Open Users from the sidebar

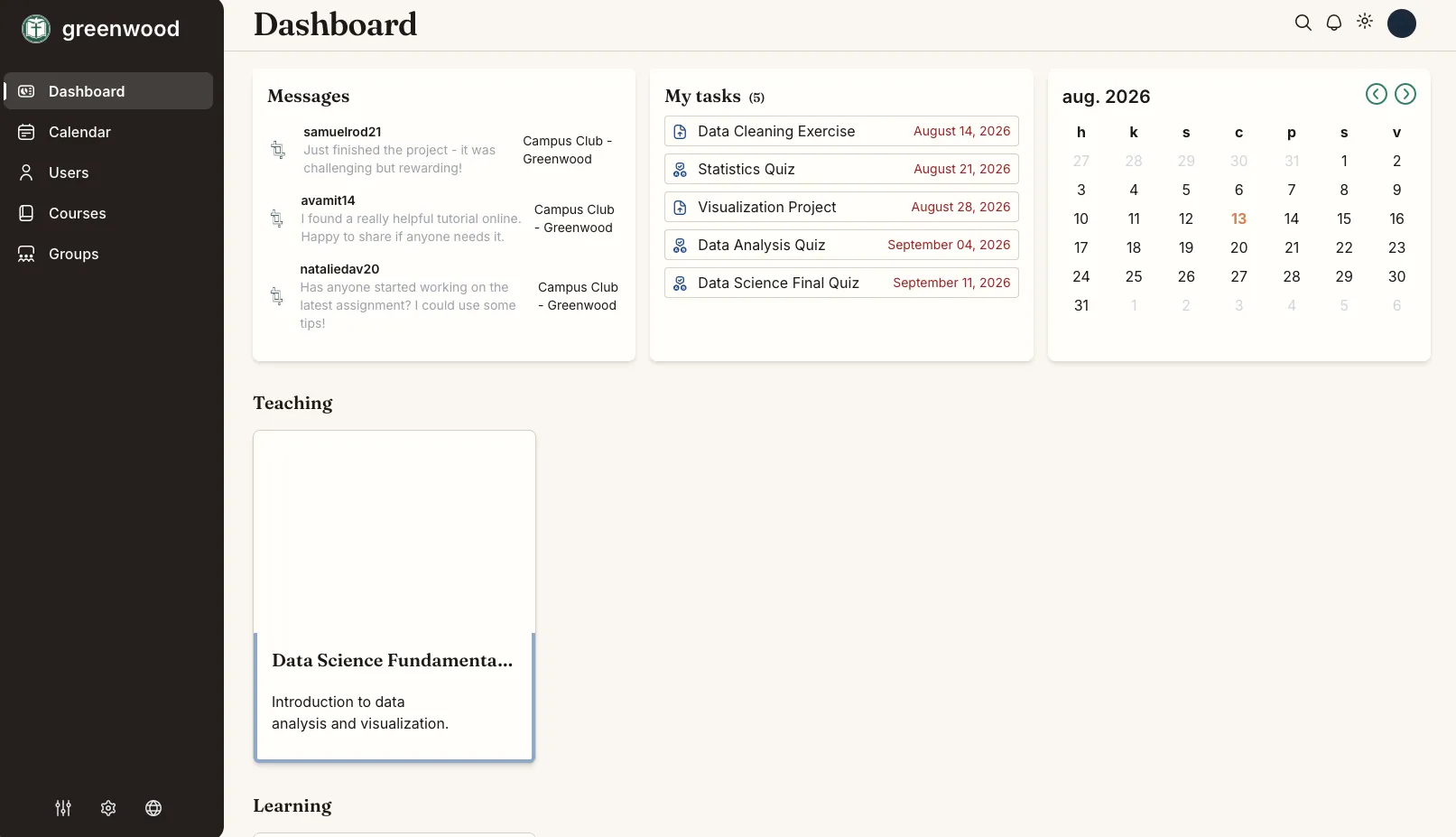click(108, 172)
